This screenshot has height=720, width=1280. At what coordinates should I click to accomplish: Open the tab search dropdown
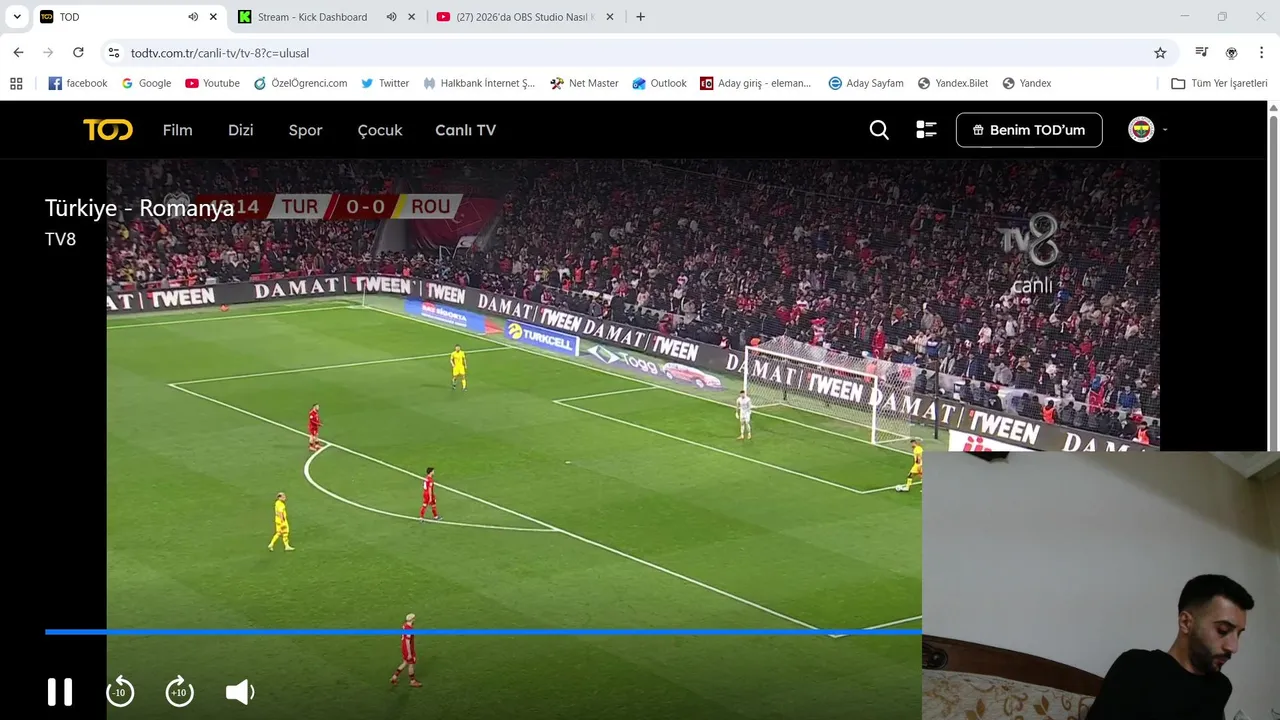(17, 17)
